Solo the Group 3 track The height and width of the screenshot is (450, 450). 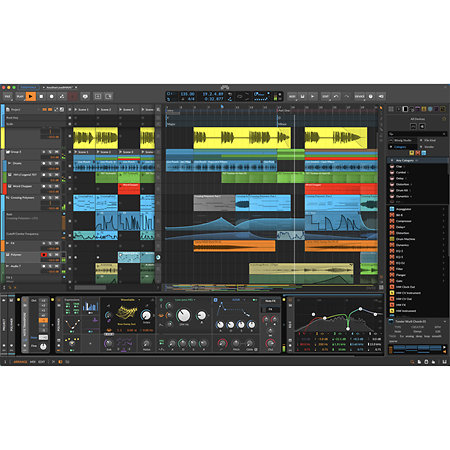50,152
